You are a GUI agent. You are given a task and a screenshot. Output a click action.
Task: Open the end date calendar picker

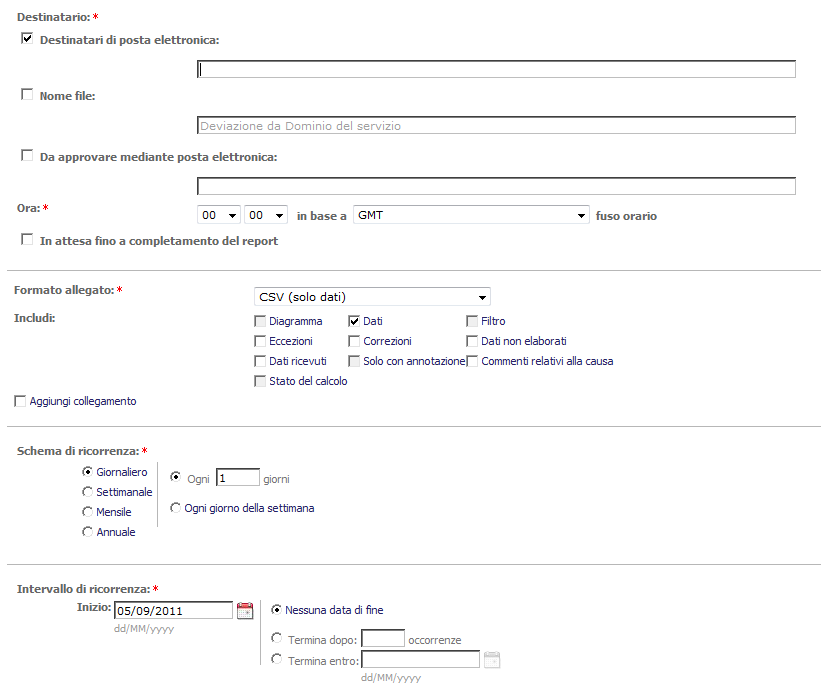pos(491,659)
